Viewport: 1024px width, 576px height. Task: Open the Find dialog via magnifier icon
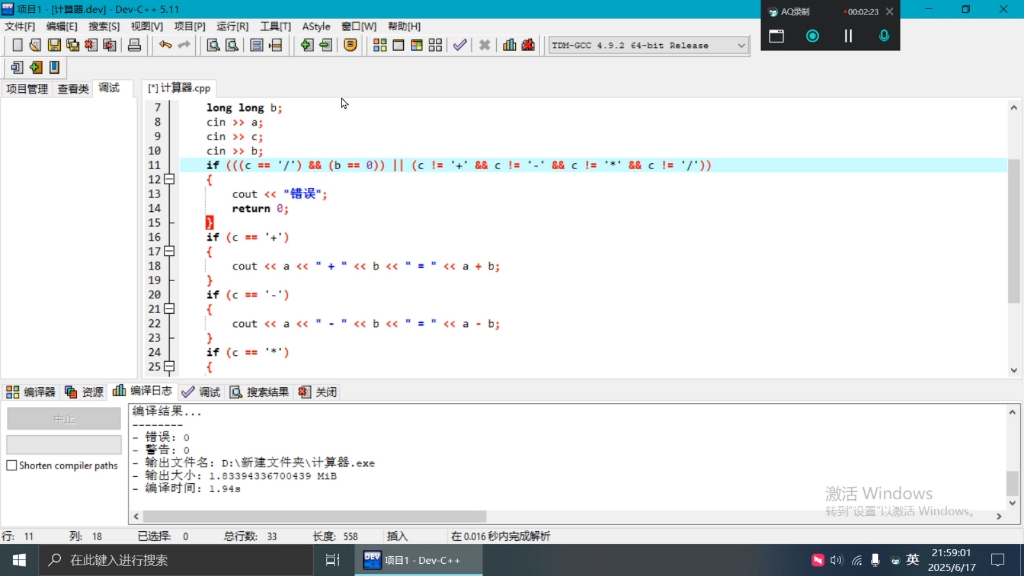[212, 45]
